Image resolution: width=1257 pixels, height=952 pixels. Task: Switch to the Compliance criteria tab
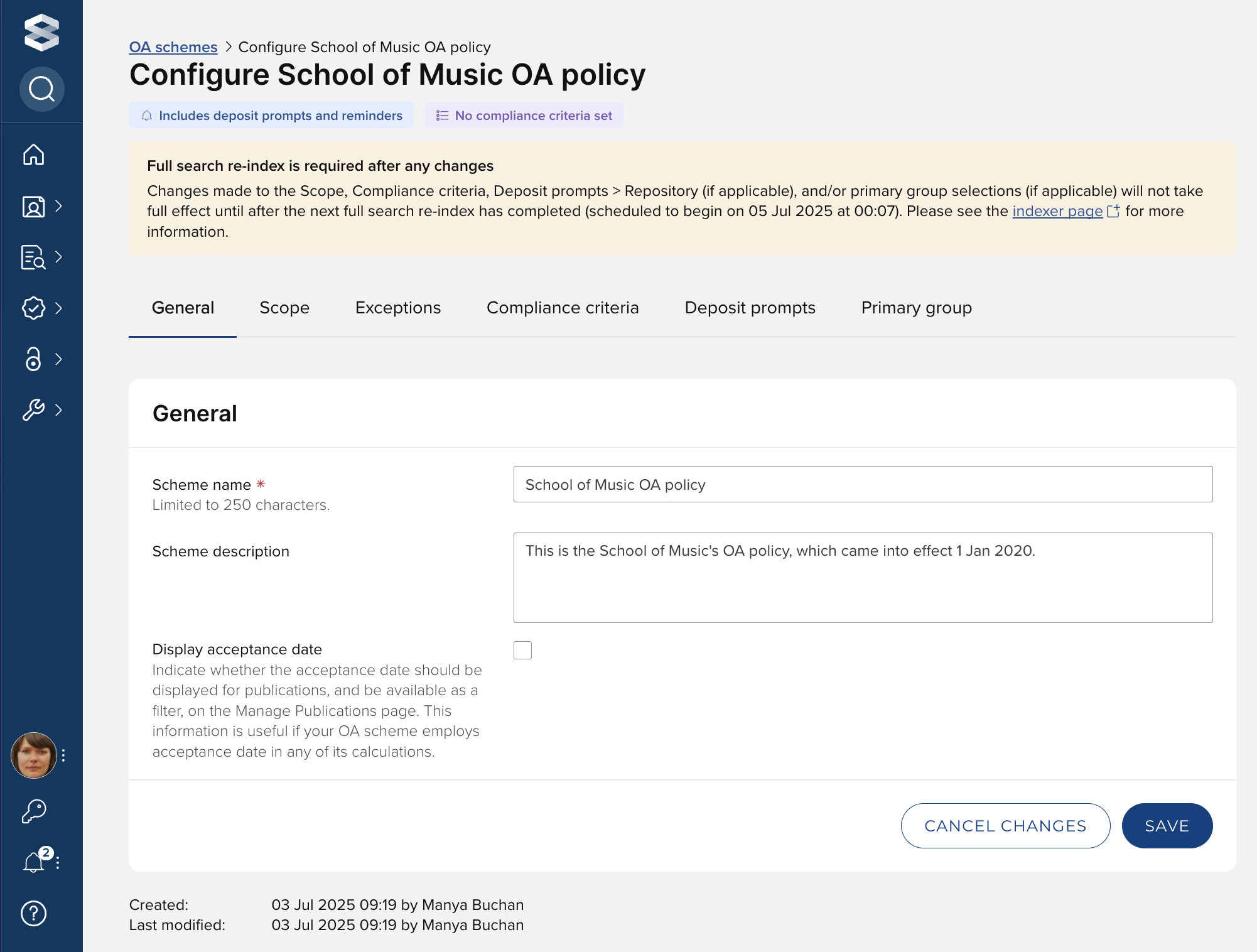(x=563, y=308)
